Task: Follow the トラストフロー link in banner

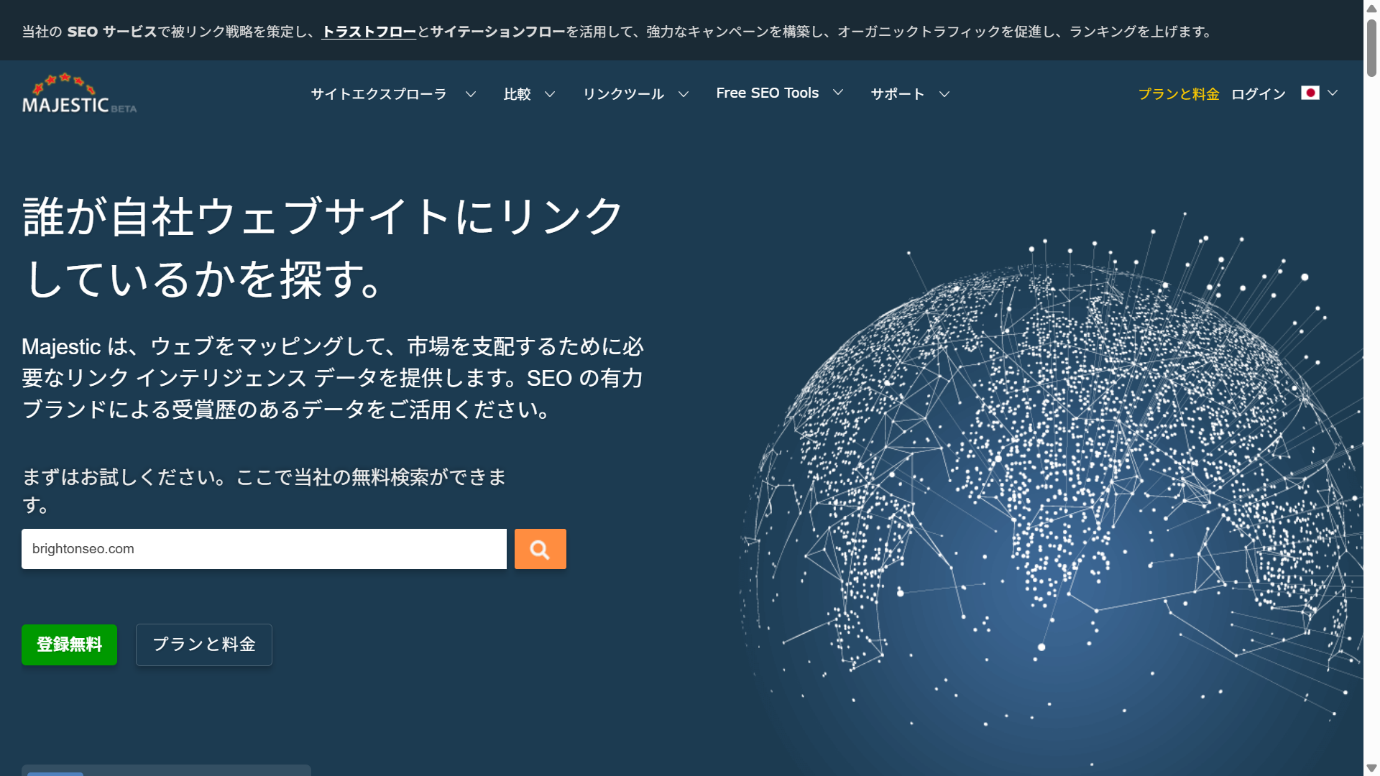Action: (x=369, y=31)
